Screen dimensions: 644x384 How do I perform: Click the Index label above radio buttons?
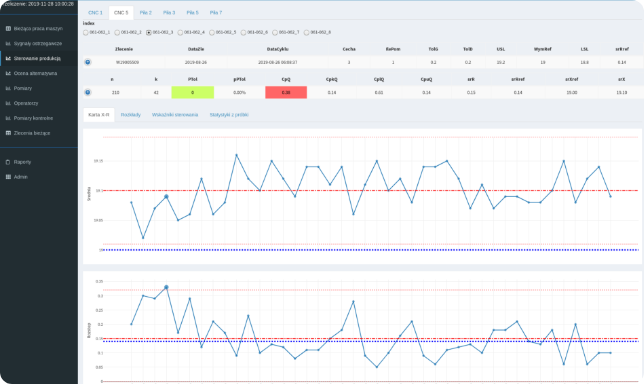click(x=89, y=23)
